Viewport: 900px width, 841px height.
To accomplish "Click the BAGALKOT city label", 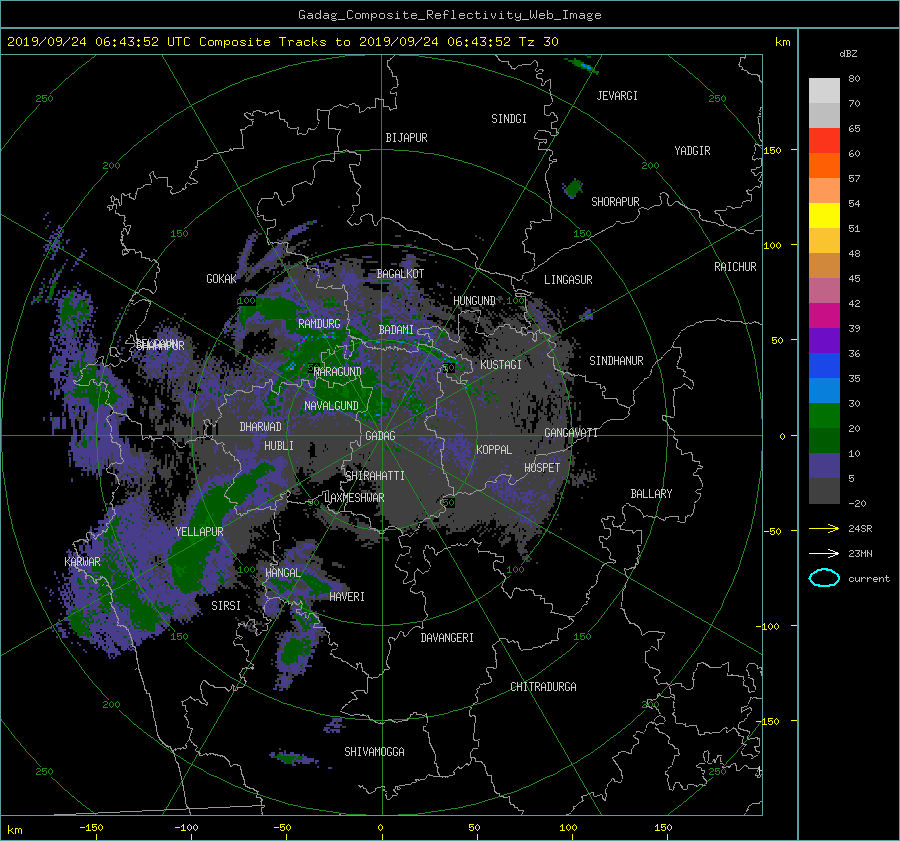I will tap(400, 274).
